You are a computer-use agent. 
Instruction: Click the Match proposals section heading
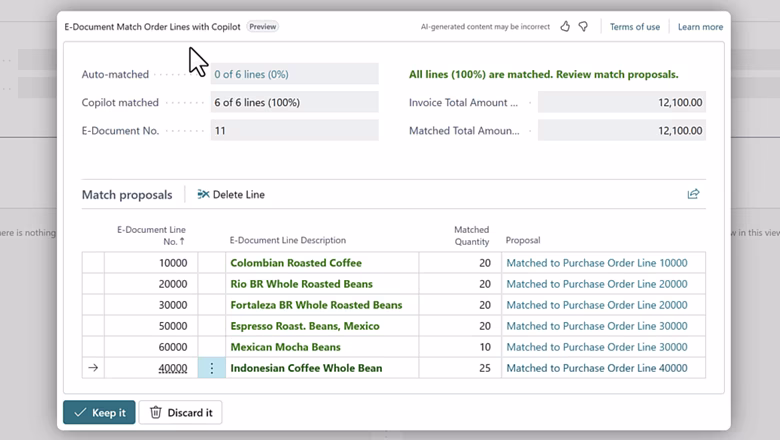(126, 195)
